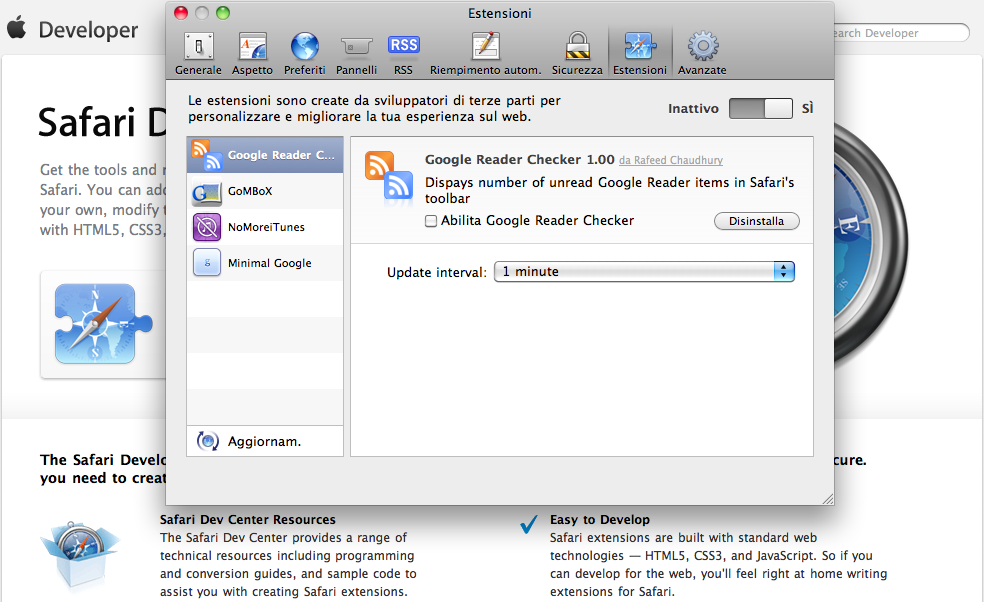The height and width of the screenshot is (602, 984).
Task: Click the Developer heading link in webpage
Action: [x=88, y=30]
